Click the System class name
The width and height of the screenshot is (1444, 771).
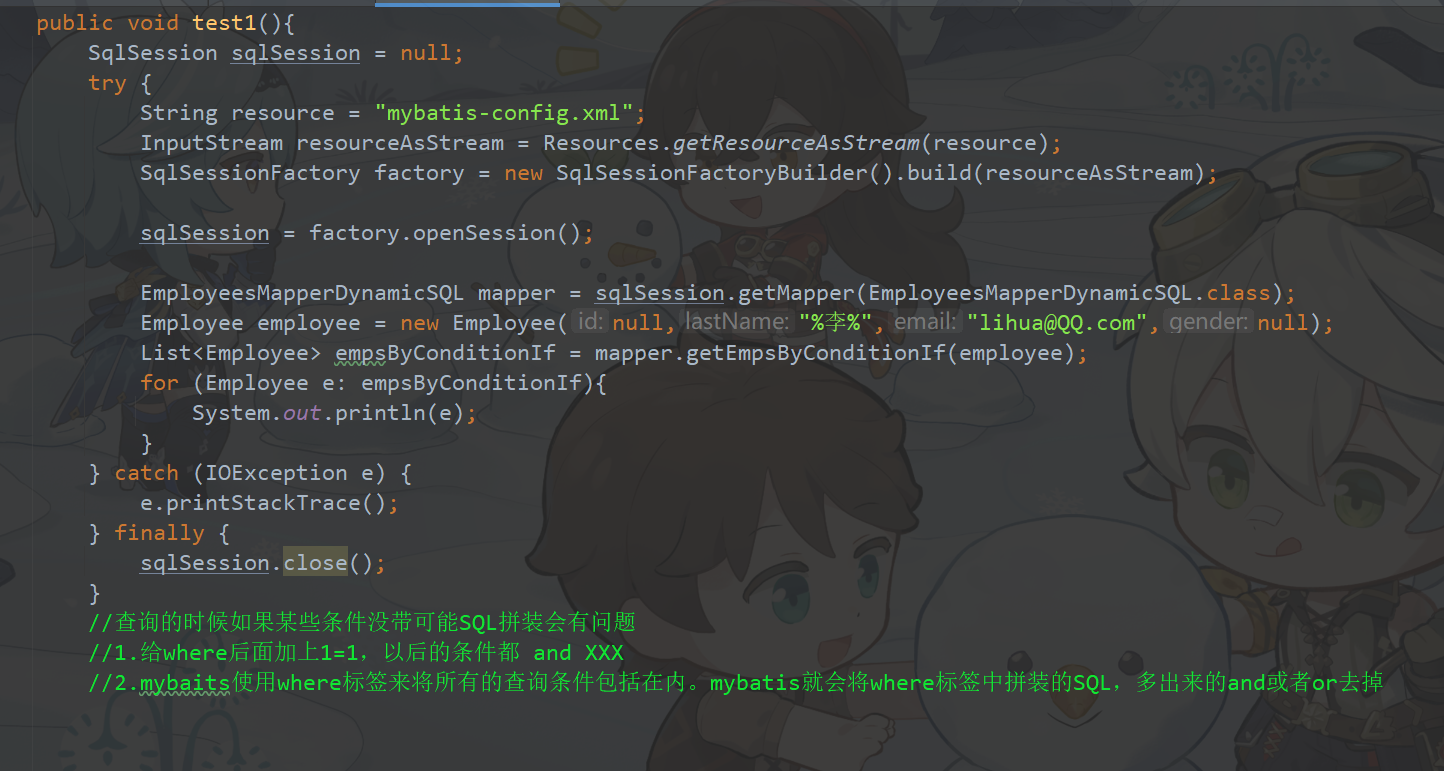[231, 413]
